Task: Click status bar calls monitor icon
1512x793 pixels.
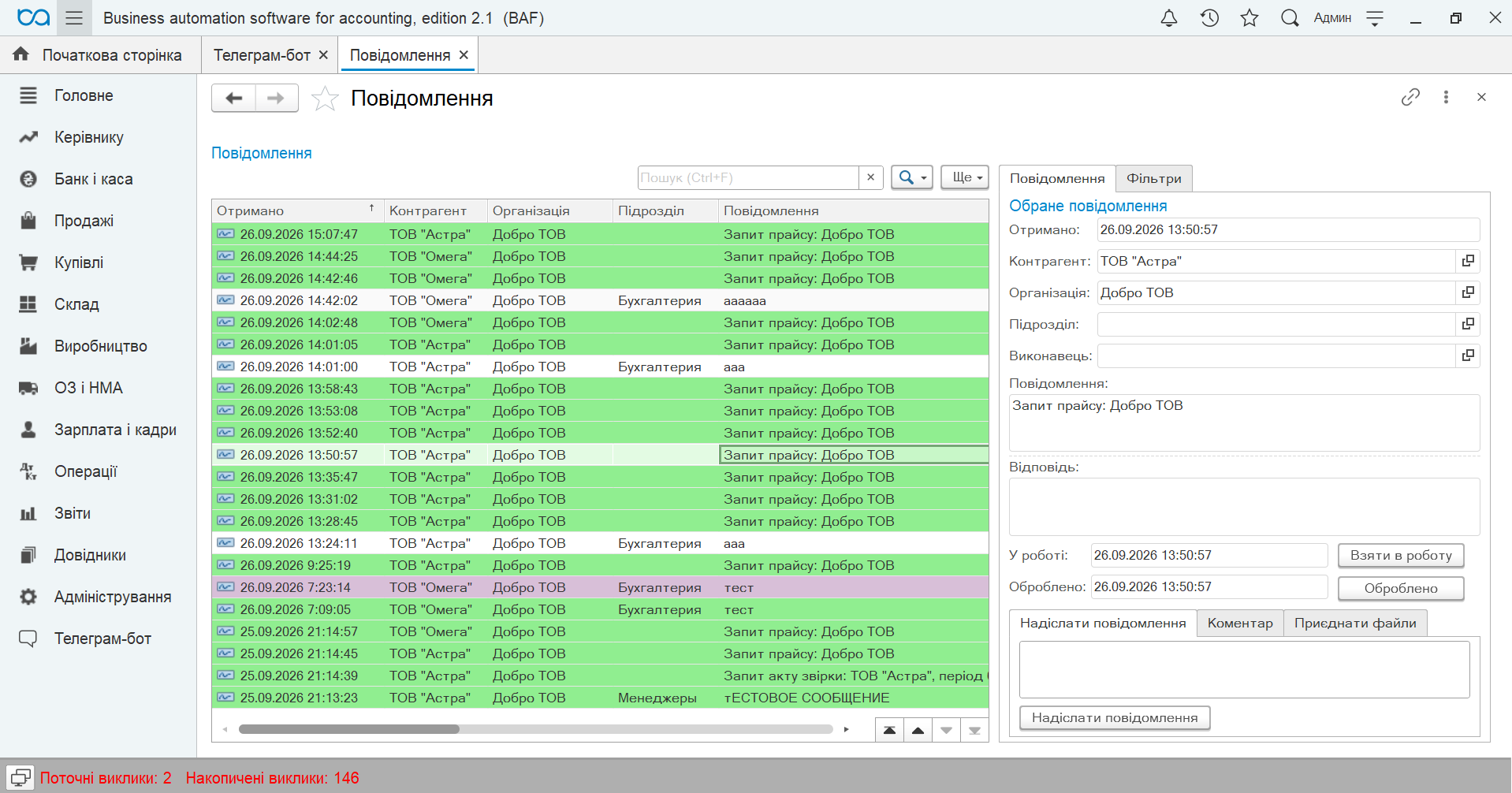Action: [x=20, y=778]
